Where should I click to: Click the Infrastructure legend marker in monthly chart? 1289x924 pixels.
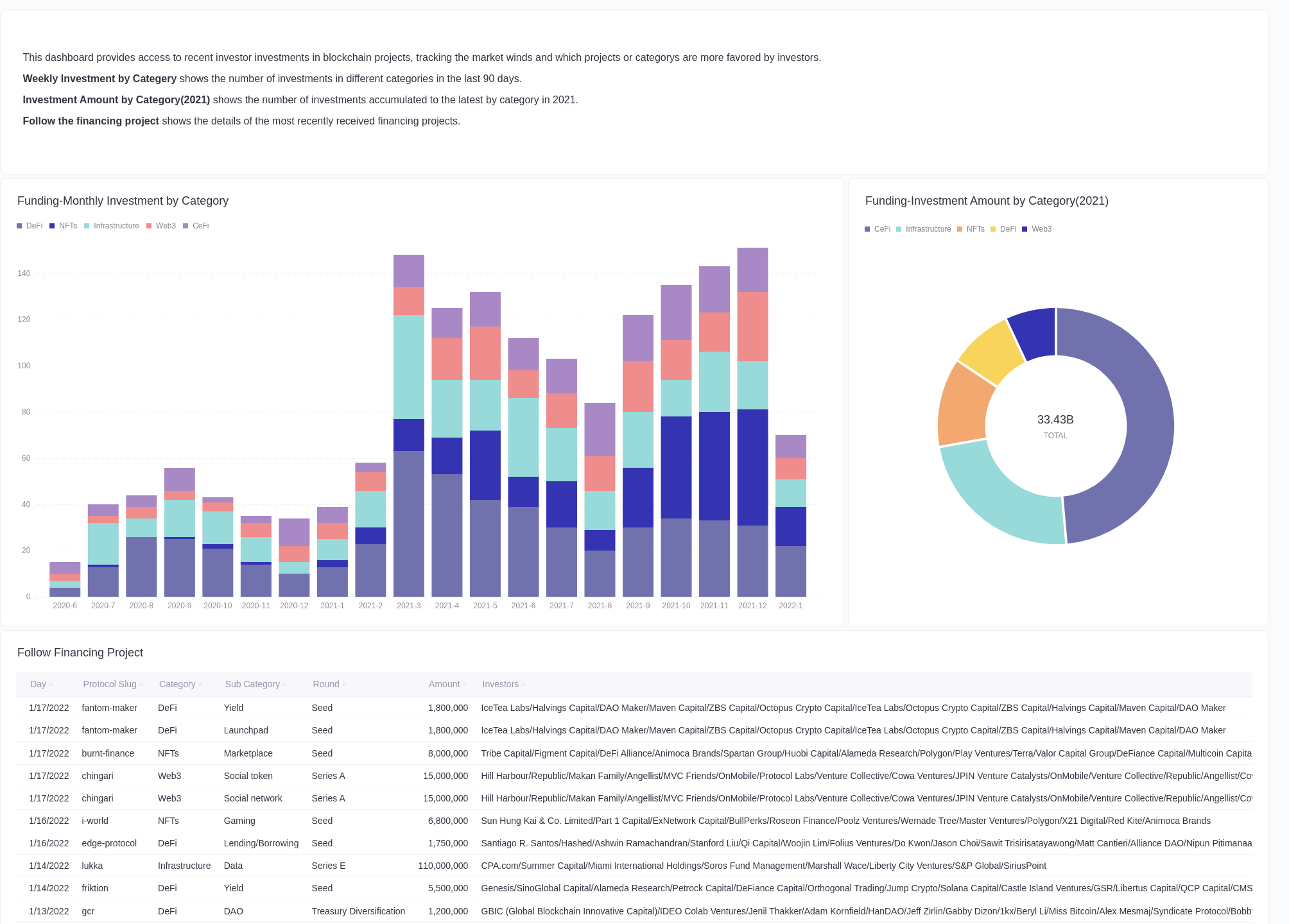click(x=87, y=225)
